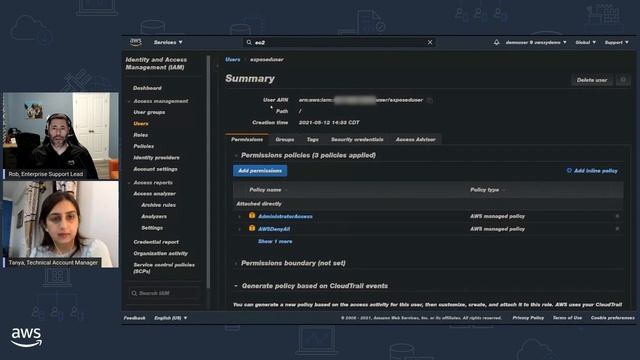Viewport: 640px width, 360px height.
Task: Click the top search field containing ec2
Action: [x=339, y=42]
